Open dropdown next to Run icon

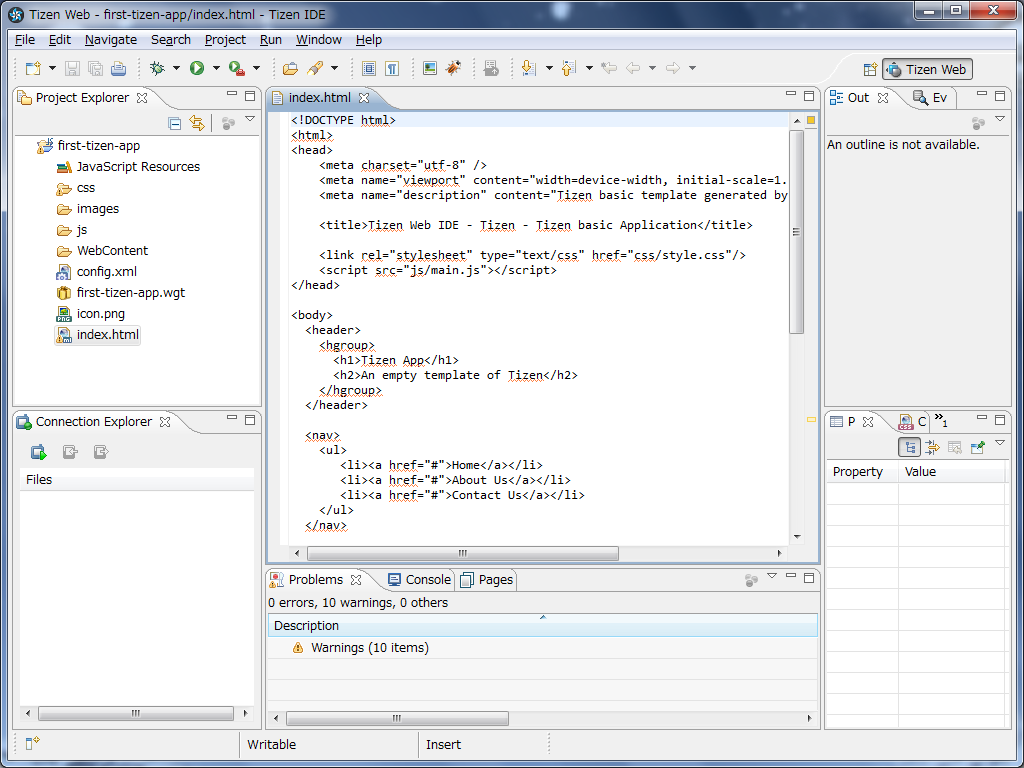(x=216, y=68)
